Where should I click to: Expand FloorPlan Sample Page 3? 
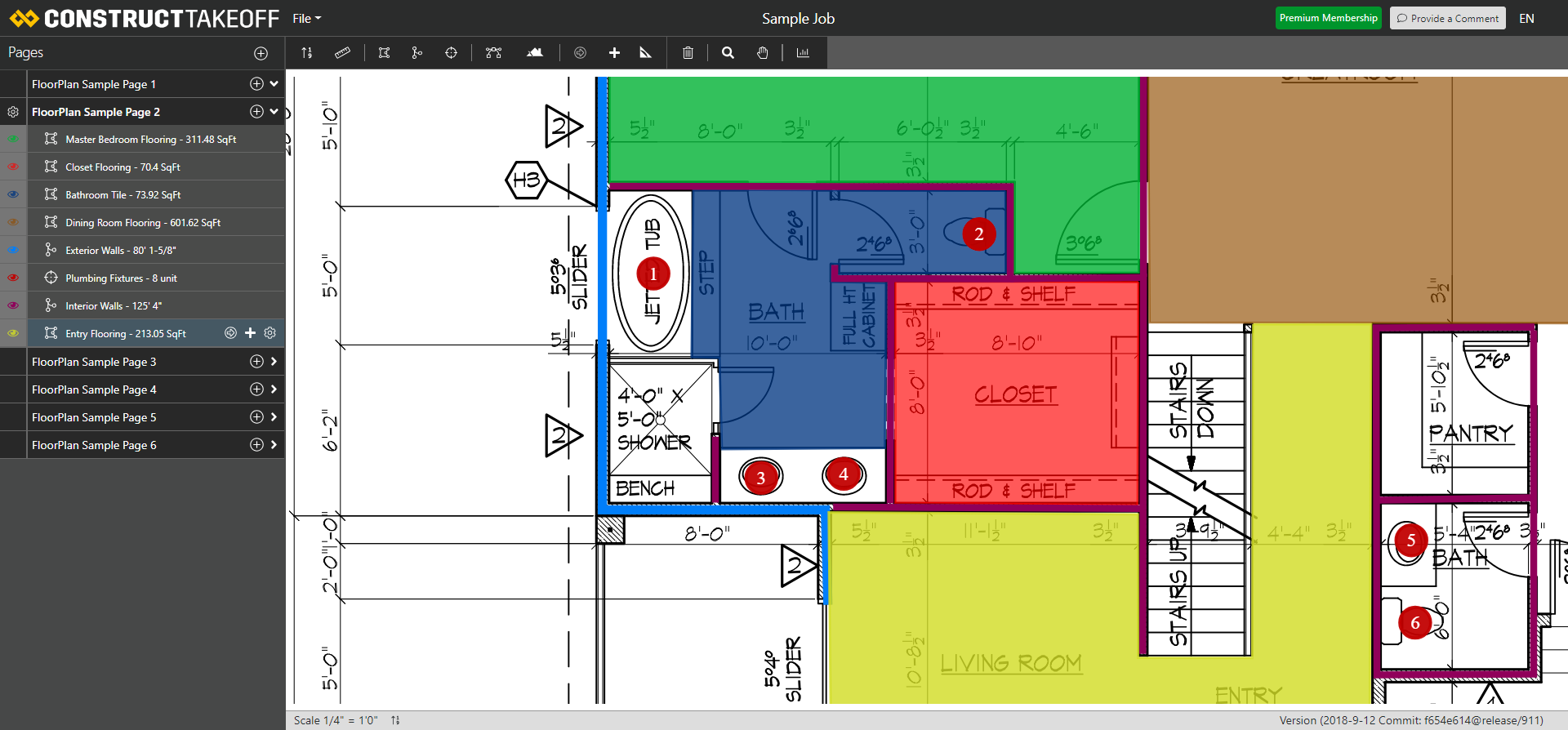274,362
